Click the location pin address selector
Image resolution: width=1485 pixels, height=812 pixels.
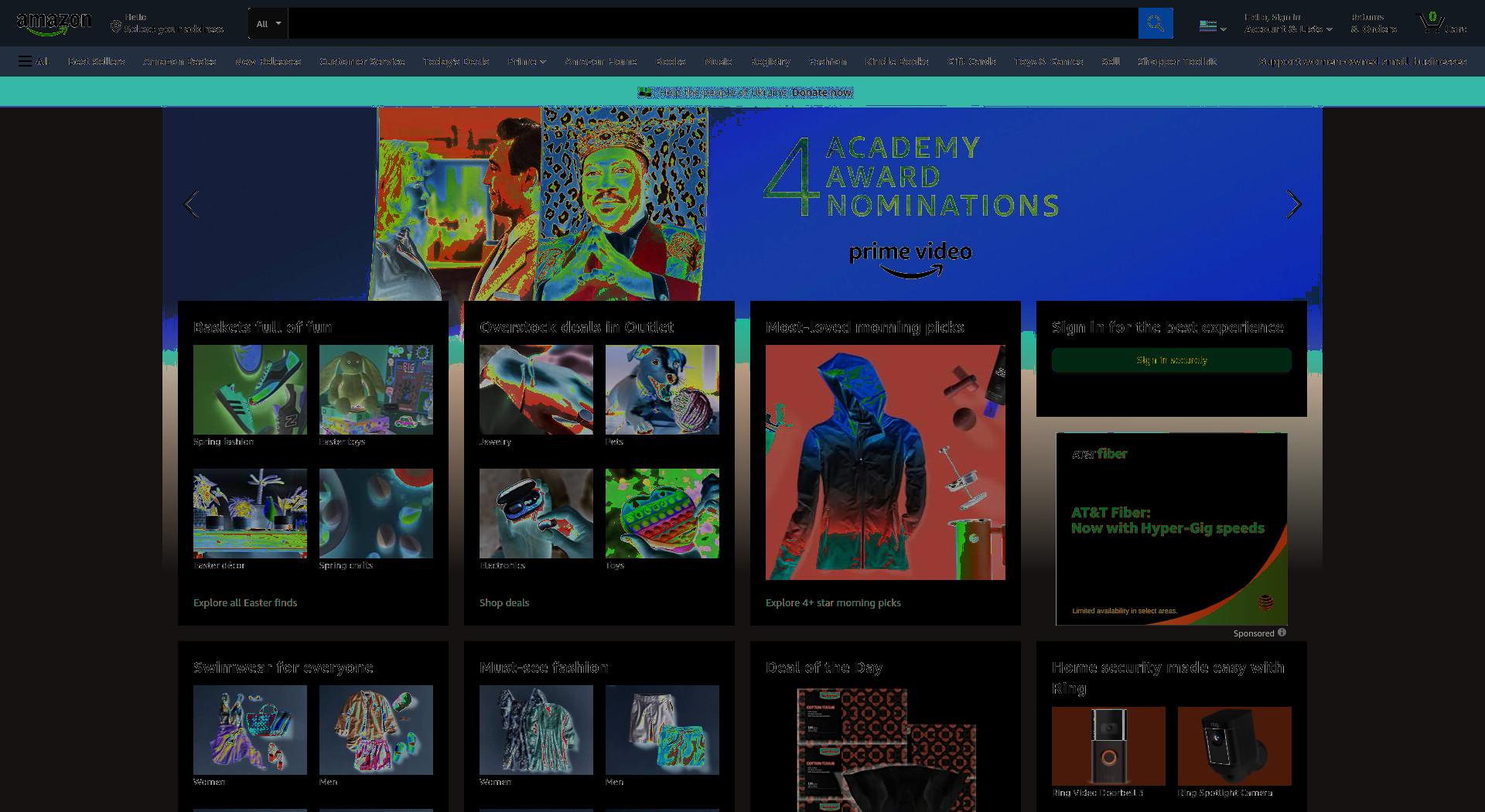pos(167,23)
